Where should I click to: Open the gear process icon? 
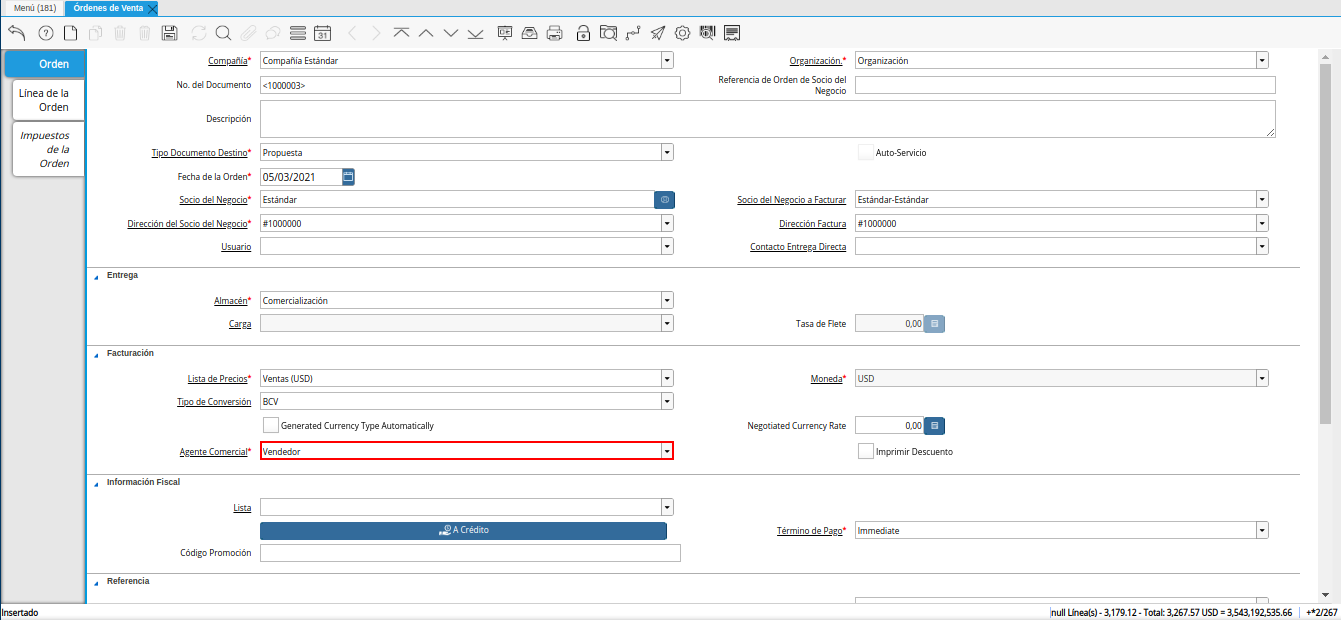pos(682,33)
